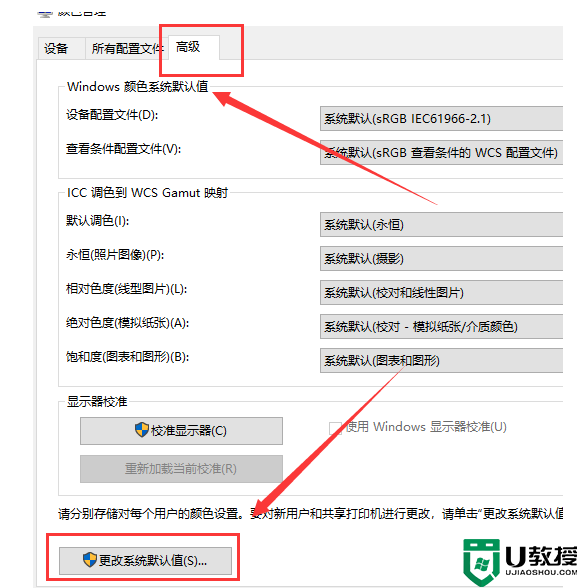This screenshot has width=580, height=588.
Task: Open 绝对色度 模拟纸张/介质颜色 dropdown
Action: (441, 327)
